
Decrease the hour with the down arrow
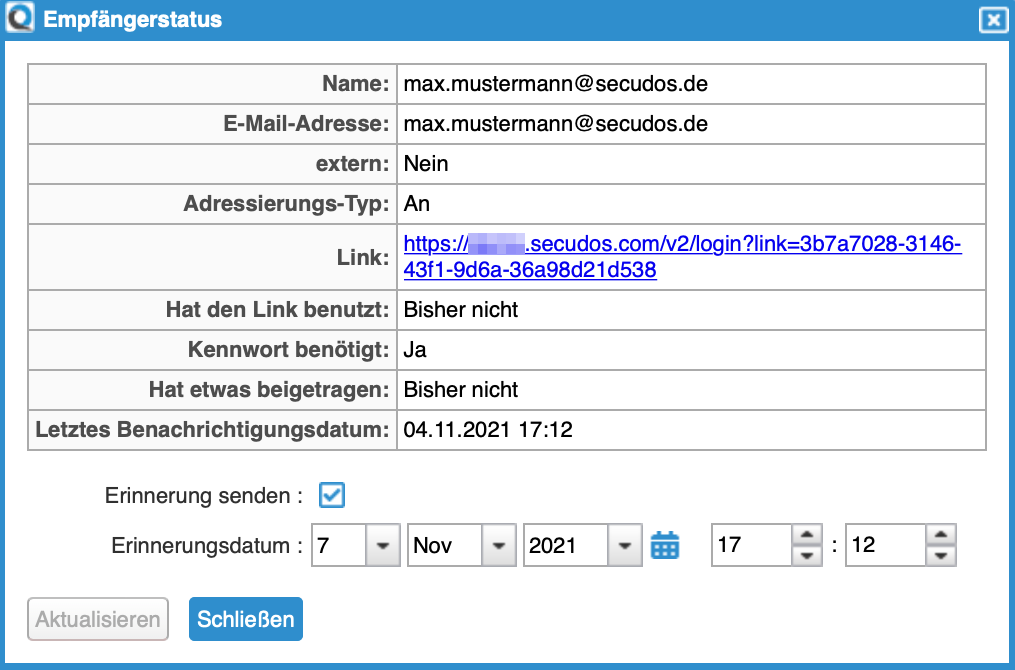pos(806,556)
